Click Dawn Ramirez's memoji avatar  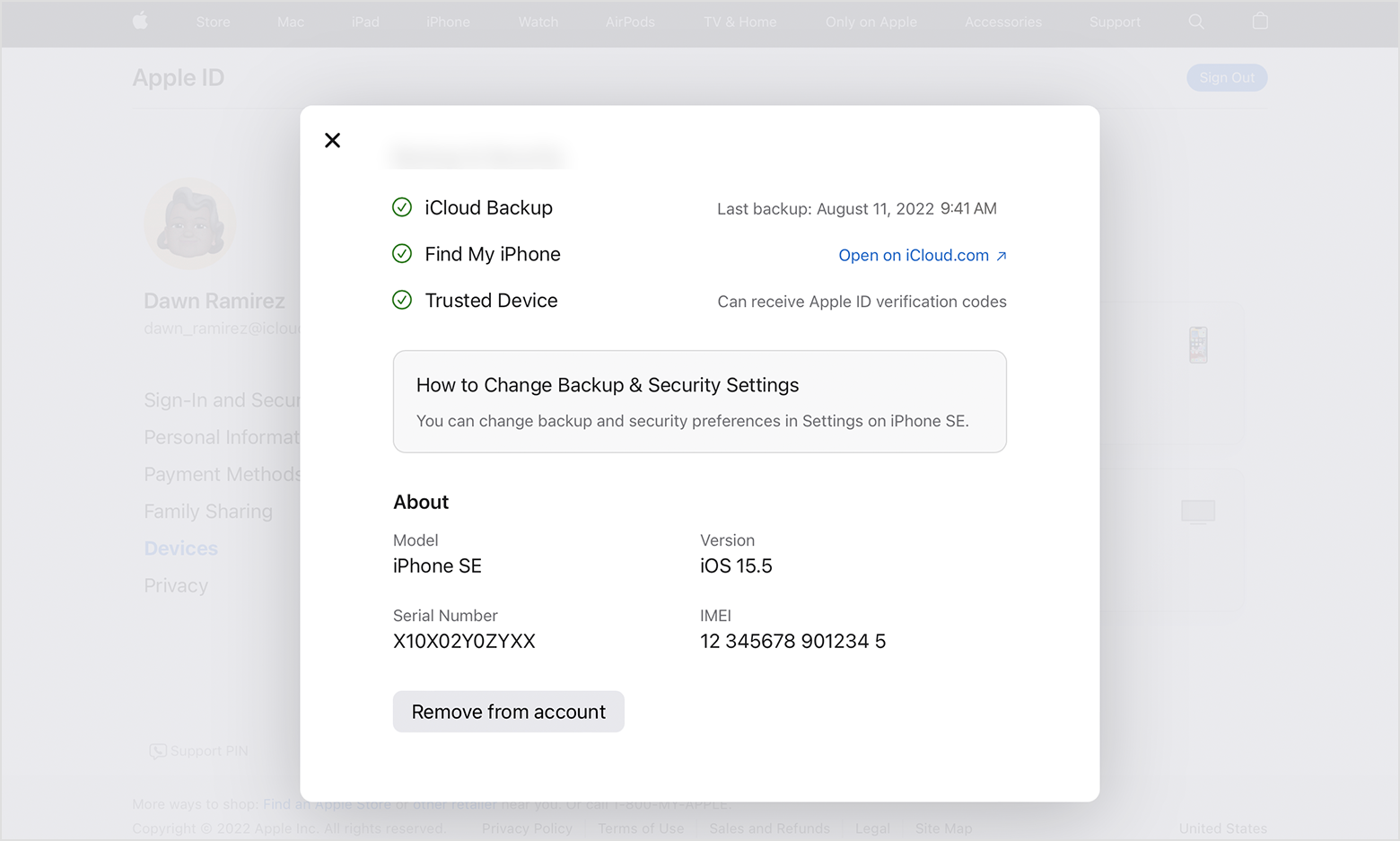189,224
